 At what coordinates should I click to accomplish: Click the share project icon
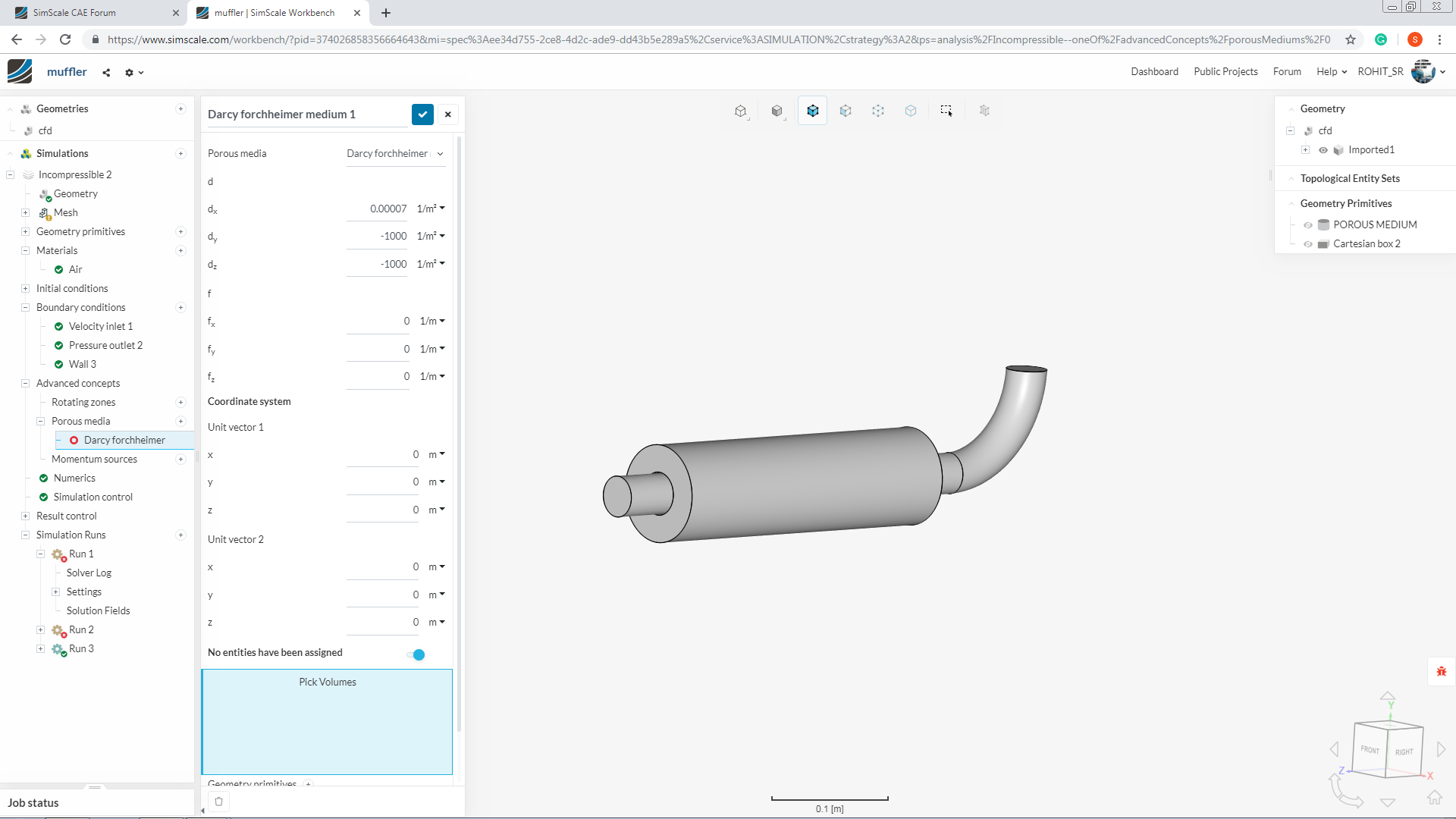[x=106, y=73]
